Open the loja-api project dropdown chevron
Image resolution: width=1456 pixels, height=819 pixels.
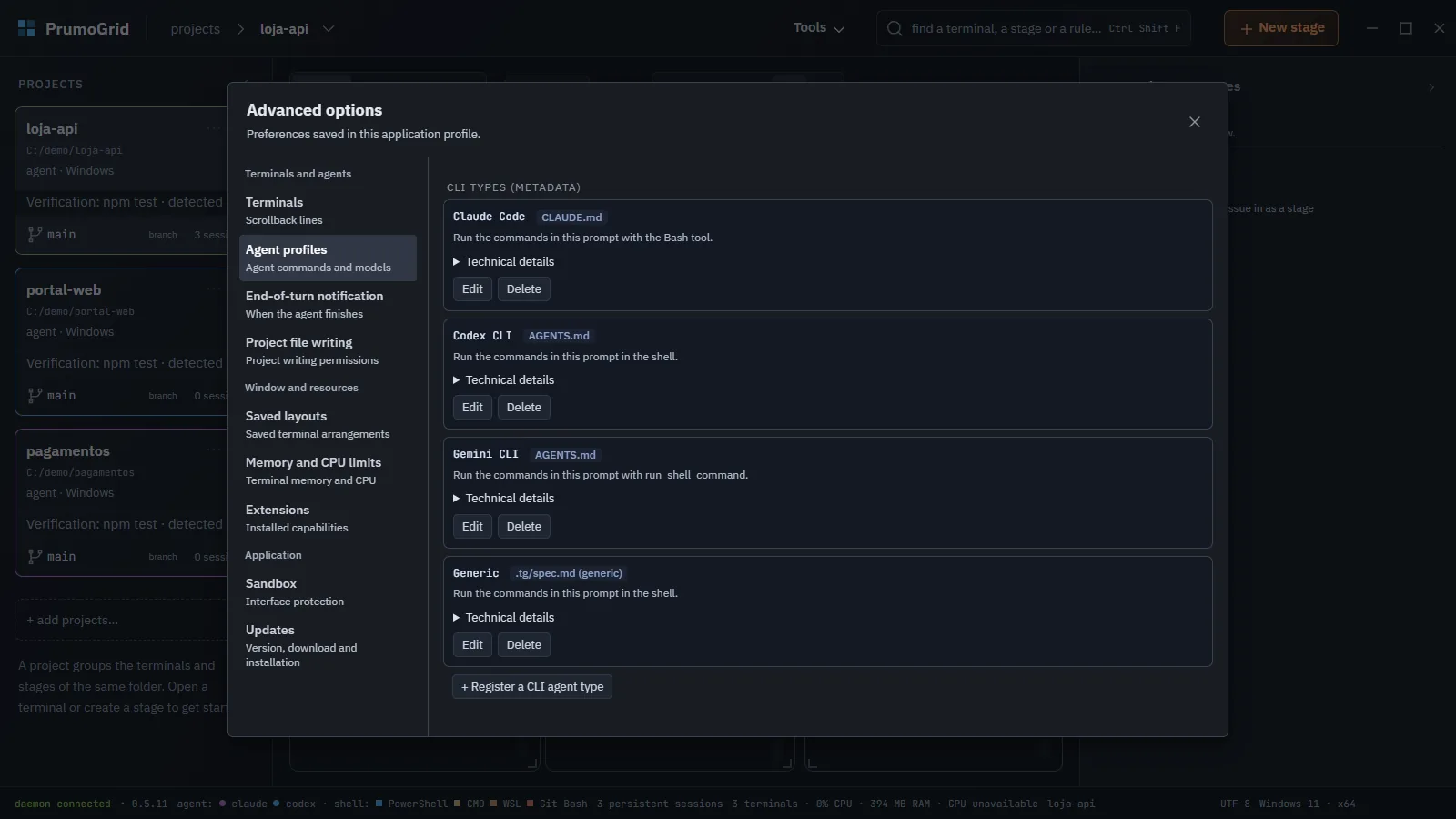(x=329, y=29)
